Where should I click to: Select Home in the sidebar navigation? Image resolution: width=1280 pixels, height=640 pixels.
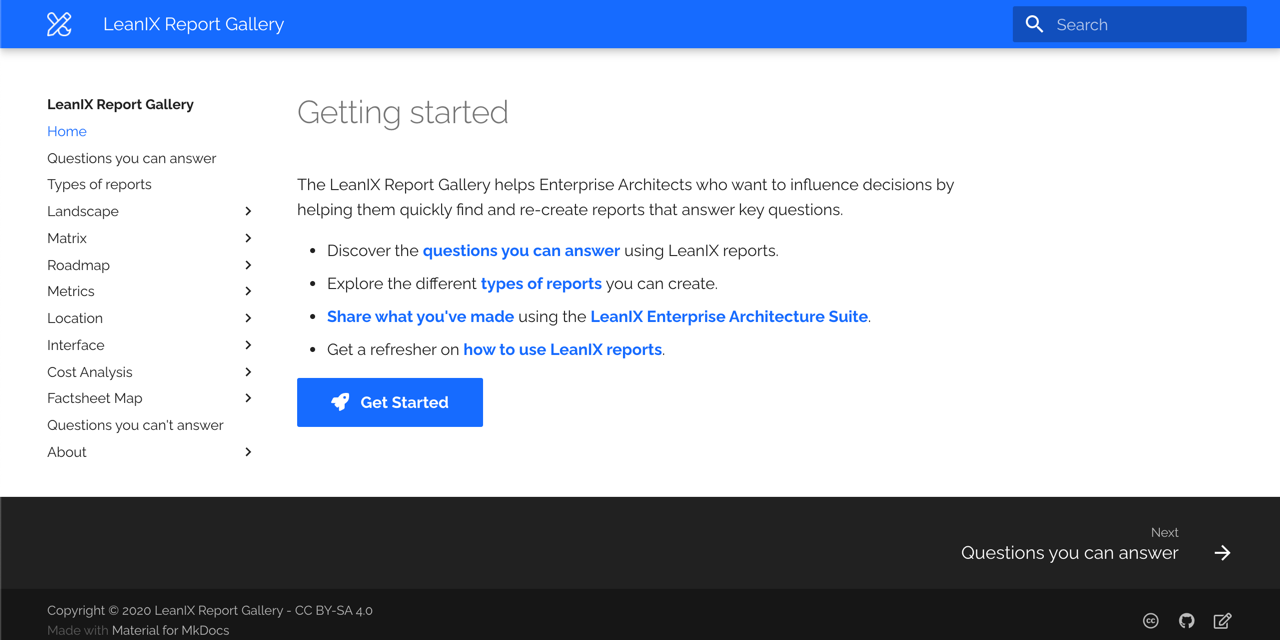[67, 131]
